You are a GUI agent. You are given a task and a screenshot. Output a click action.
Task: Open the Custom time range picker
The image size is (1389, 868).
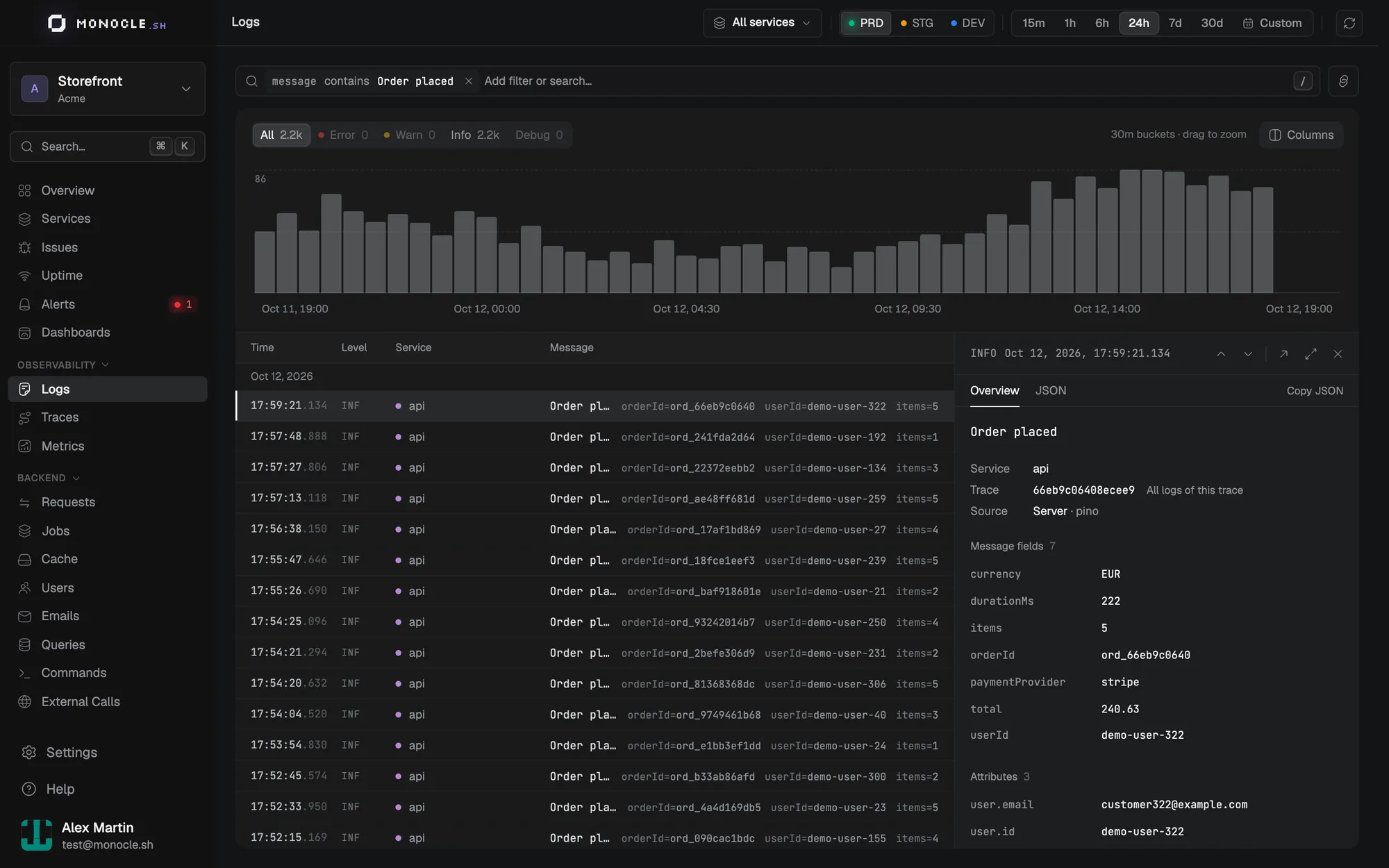pos(1272,23)
